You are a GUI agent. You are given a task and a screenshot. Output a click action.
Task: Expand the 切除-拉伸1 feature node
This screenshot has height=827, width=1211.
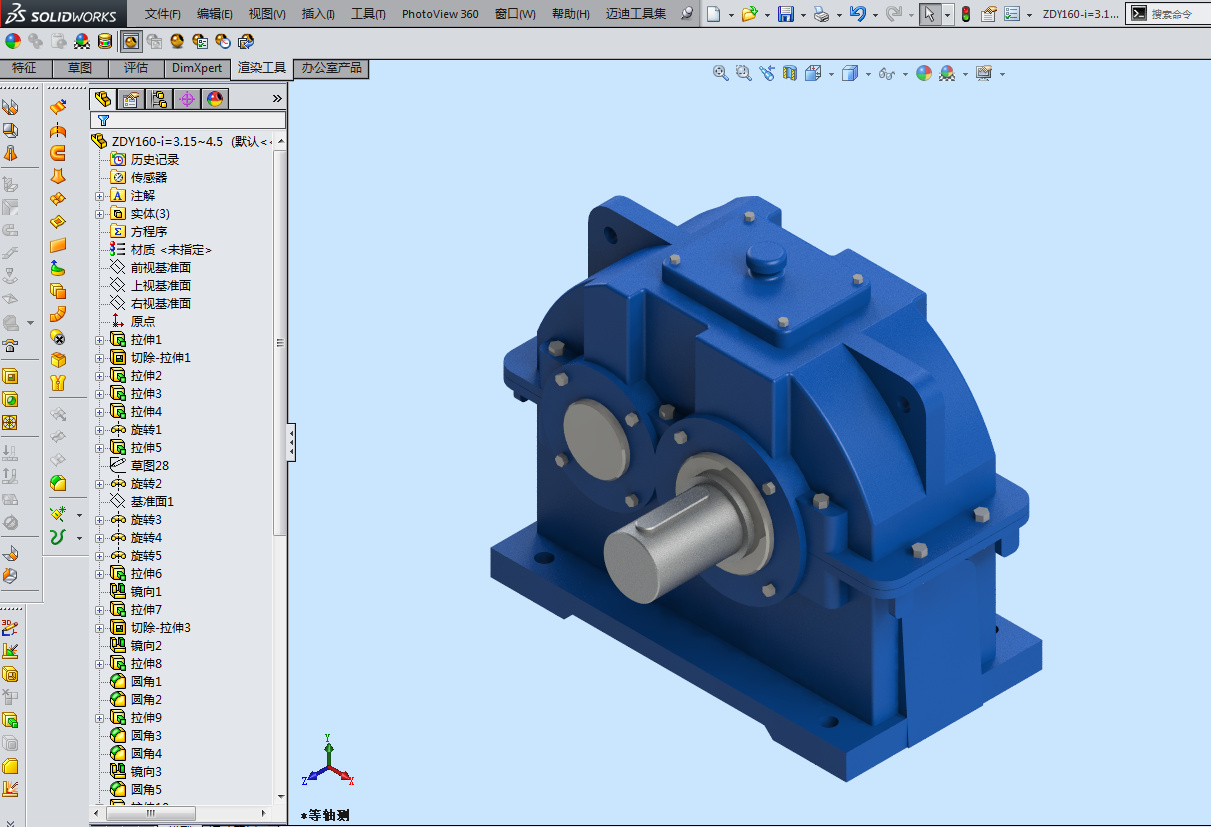[x=99, y=358]
